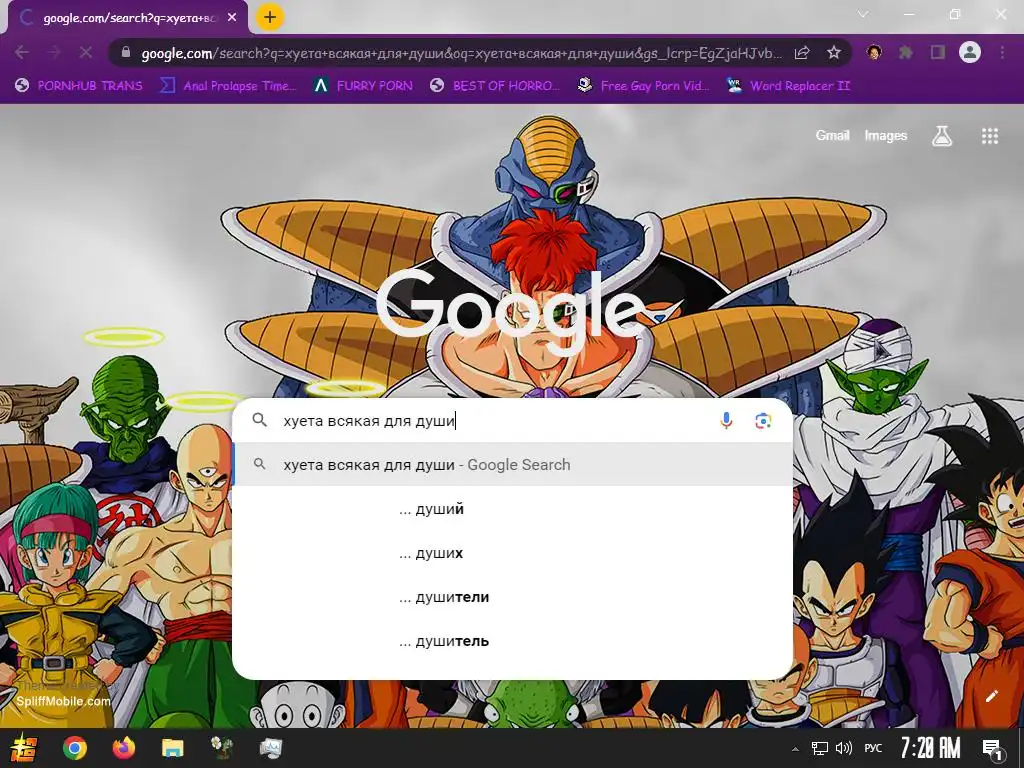The height and width of the screenshot is (768, 1024).
Task: Click the magnifier icon in search box
Action: [259, 420]
